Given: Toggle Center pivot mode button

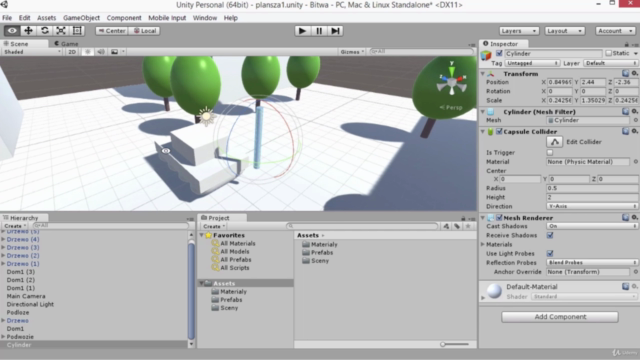Looking at the screenshot, I should click(111, 31).
